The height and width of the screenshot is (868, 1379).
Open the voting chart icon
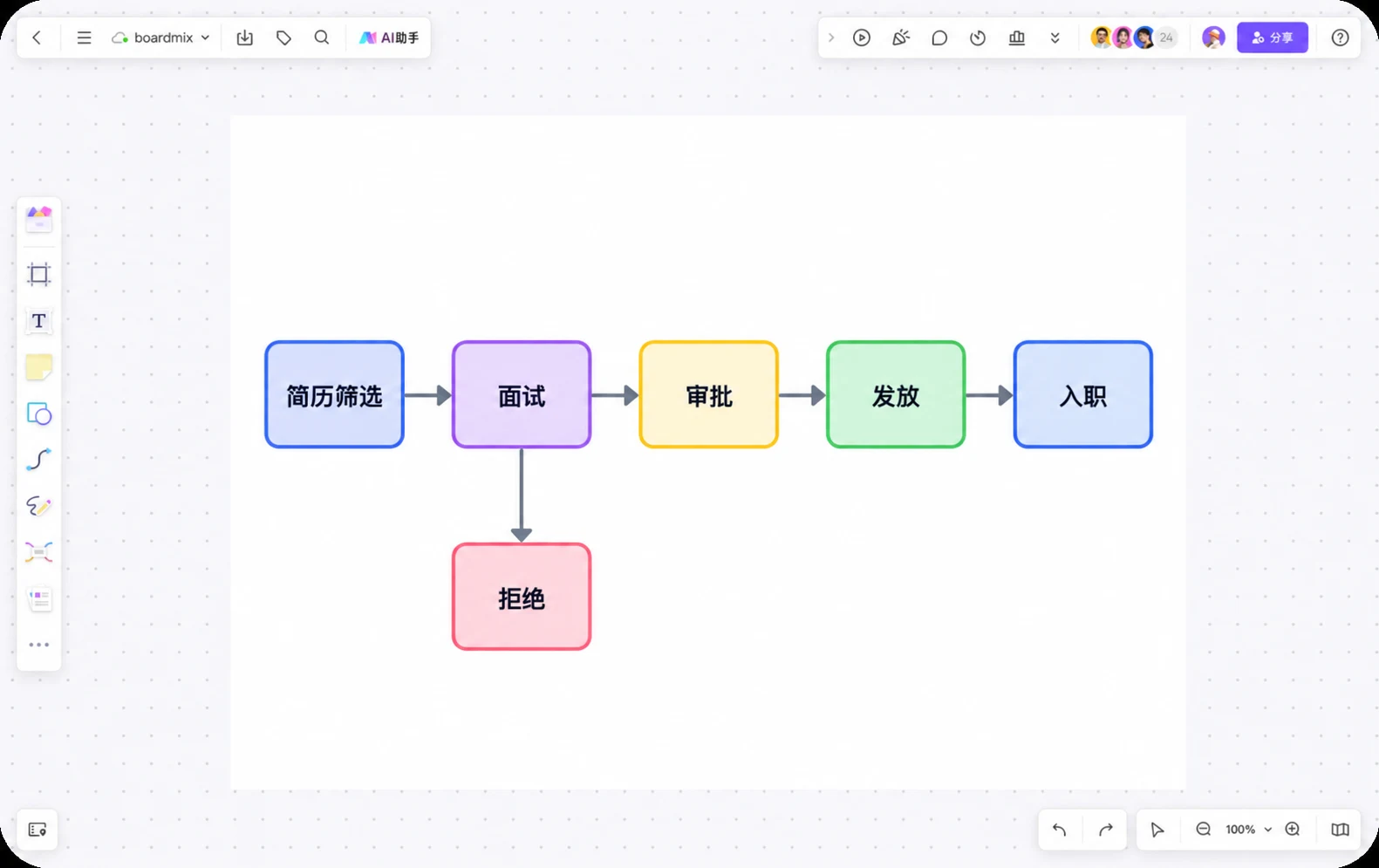coord(1017,38)
